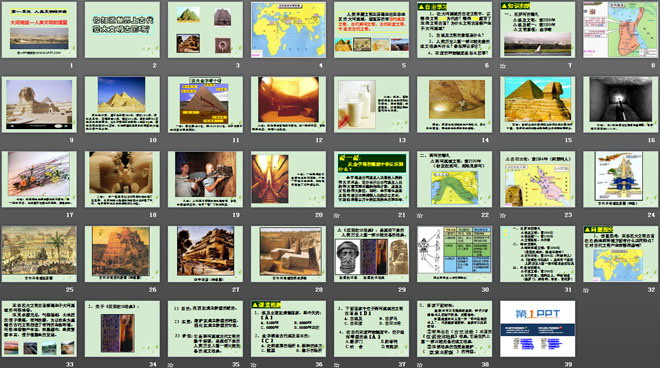The image size is (660, 368).
Task: Select slide 31 summary outline slide
Action: pyautogui.click(x=538, y=254)
